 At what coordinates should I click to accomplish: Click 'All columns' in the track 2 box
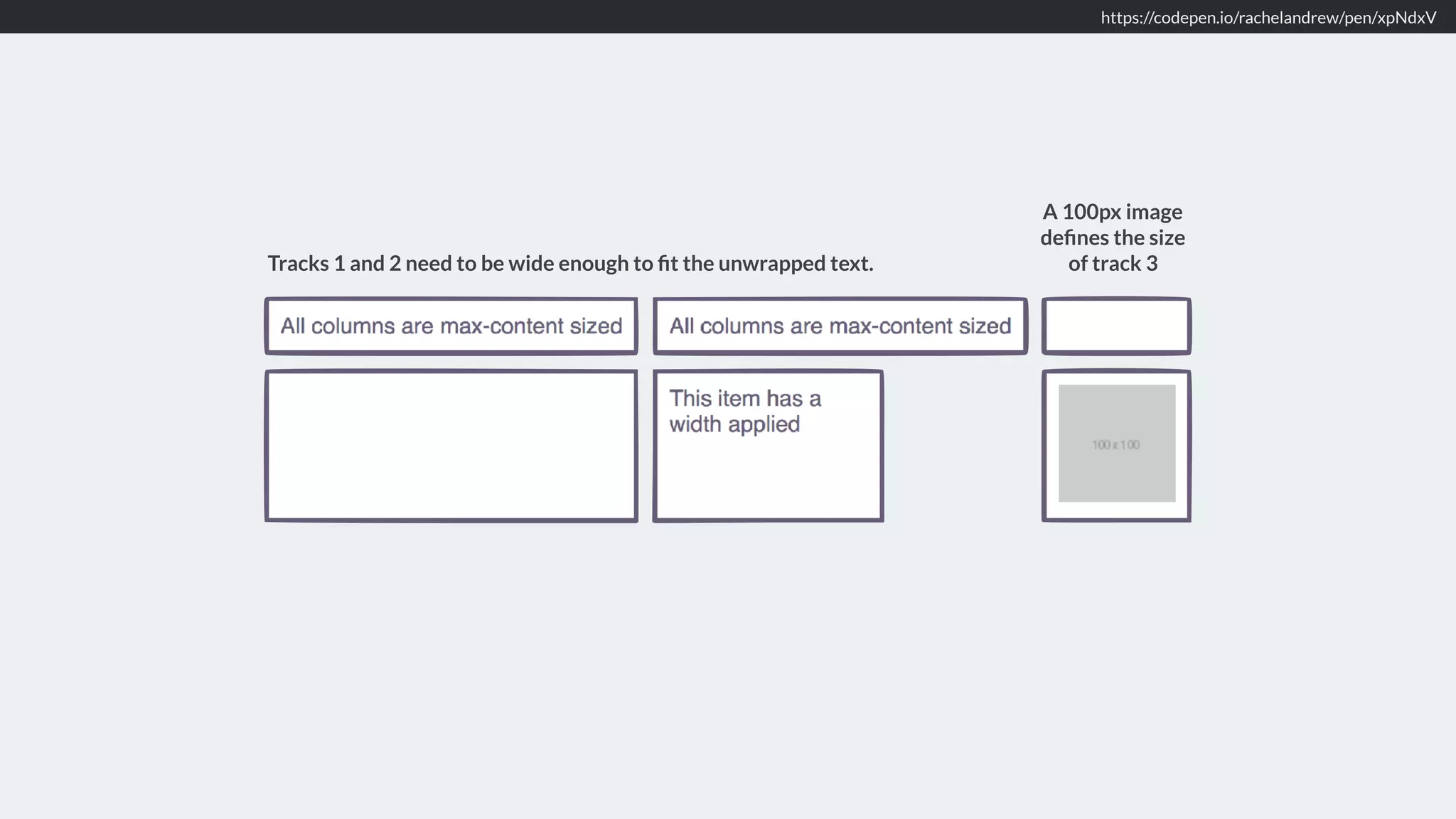pos(726,326)
